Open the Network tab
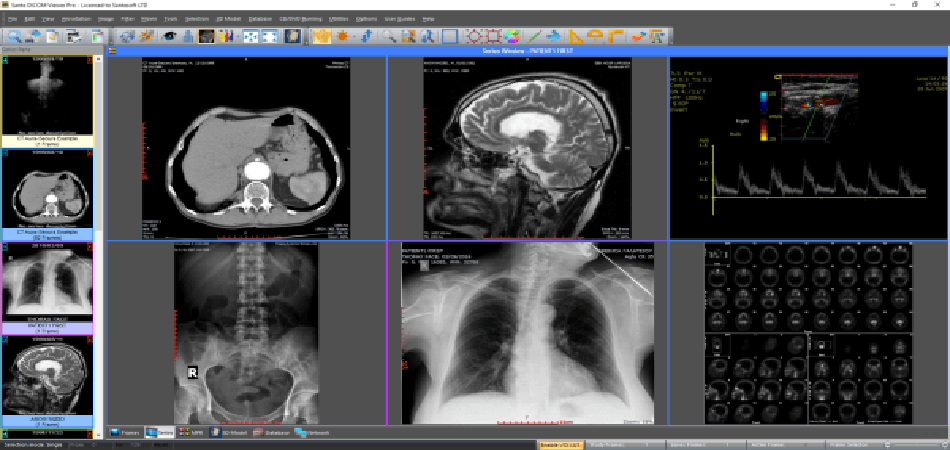The image size is (950, 450). pos(313,433)
